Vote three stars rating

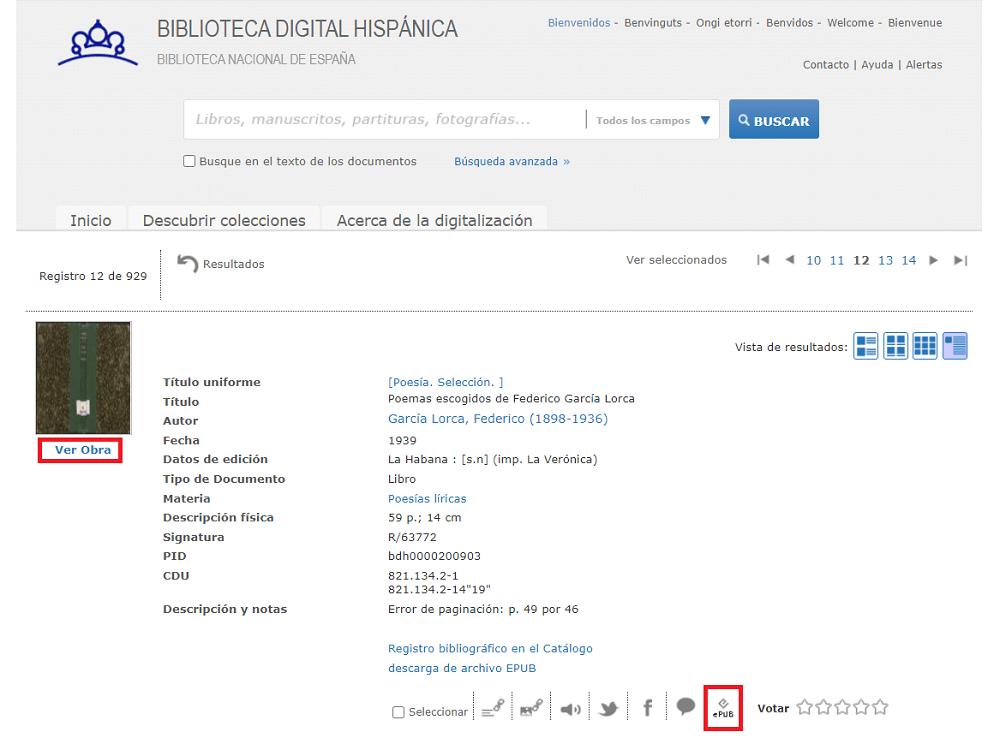[842, 707]
